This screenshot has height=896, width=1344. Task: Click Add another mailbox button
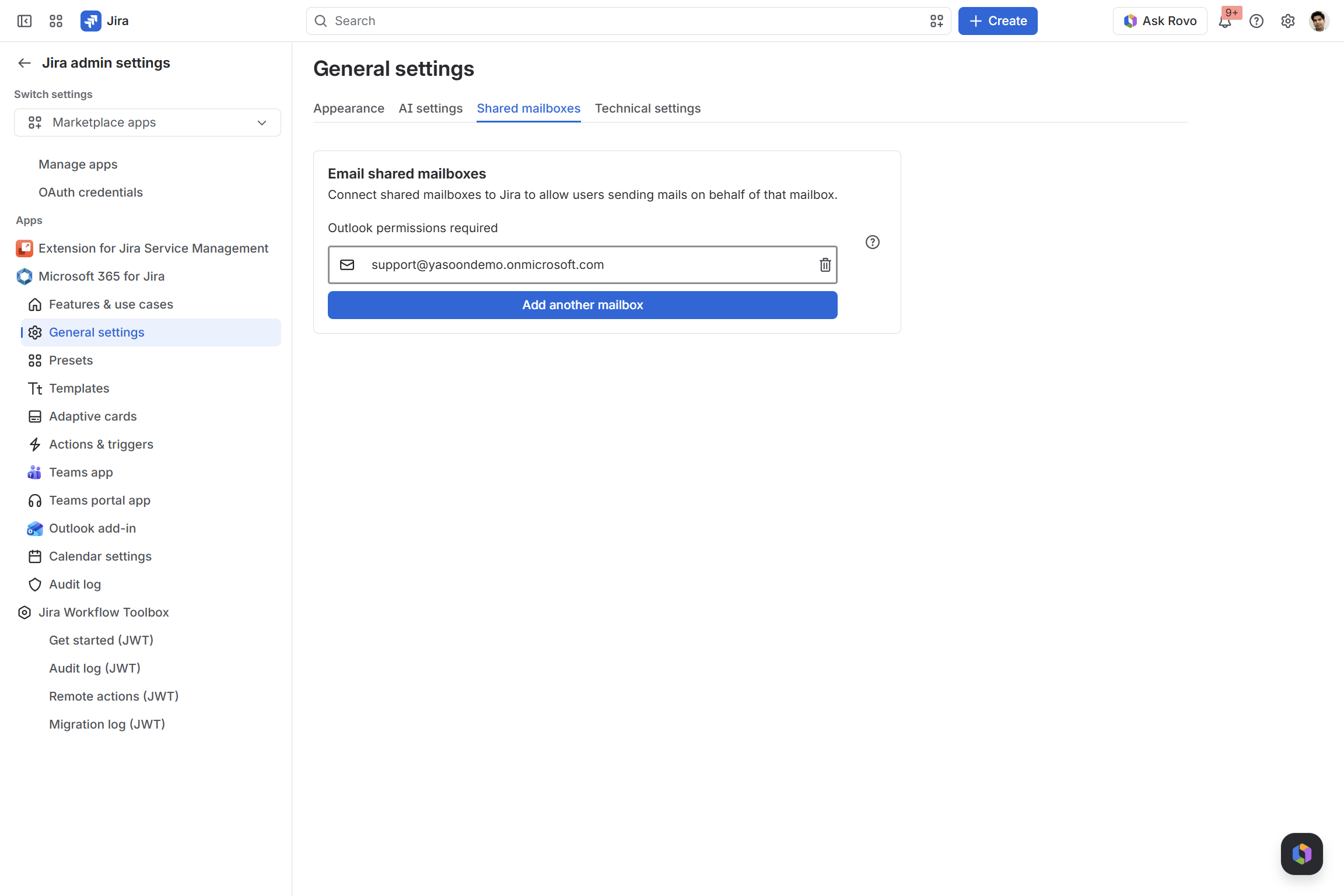[583, 305]
